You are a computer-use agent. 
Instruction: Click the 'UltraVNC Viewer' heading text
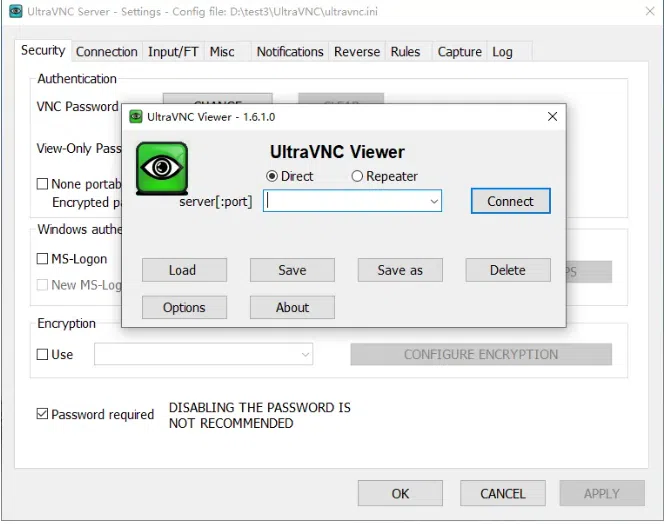pos(337,152)
